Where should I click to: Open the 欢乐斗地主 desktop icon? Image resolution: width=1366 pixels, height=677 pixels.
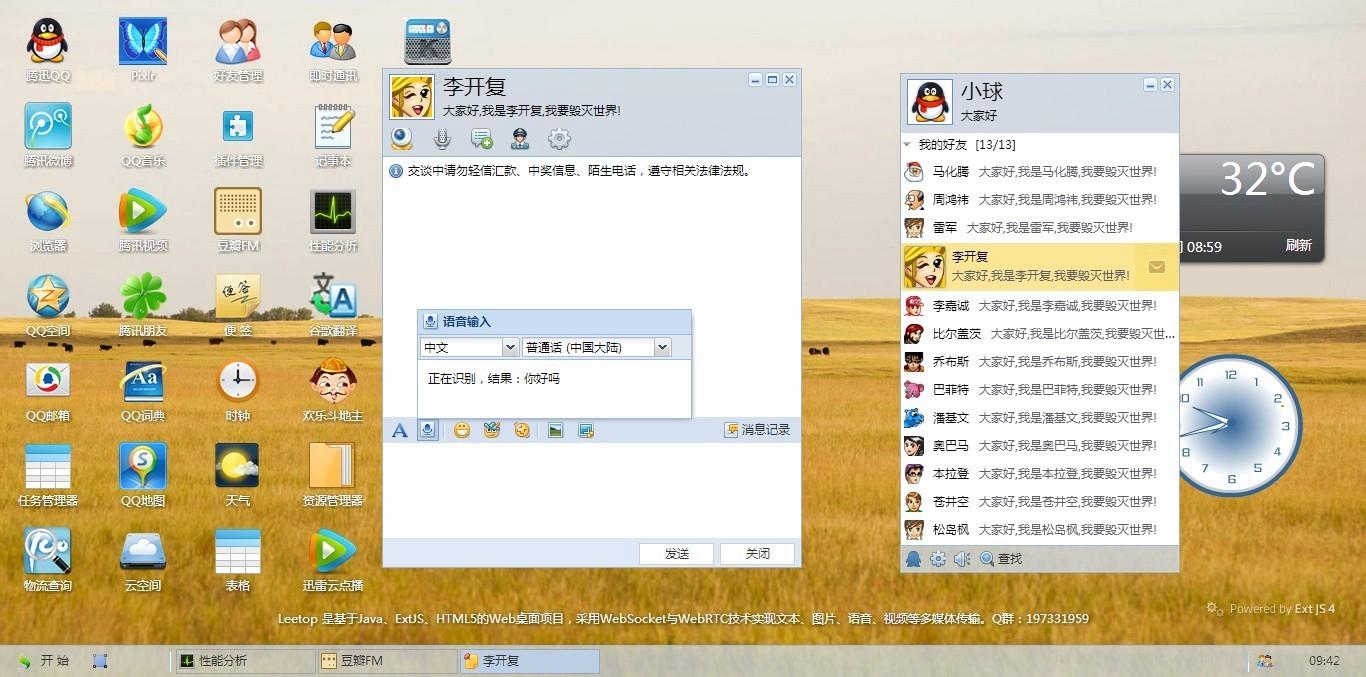(333, 390)
